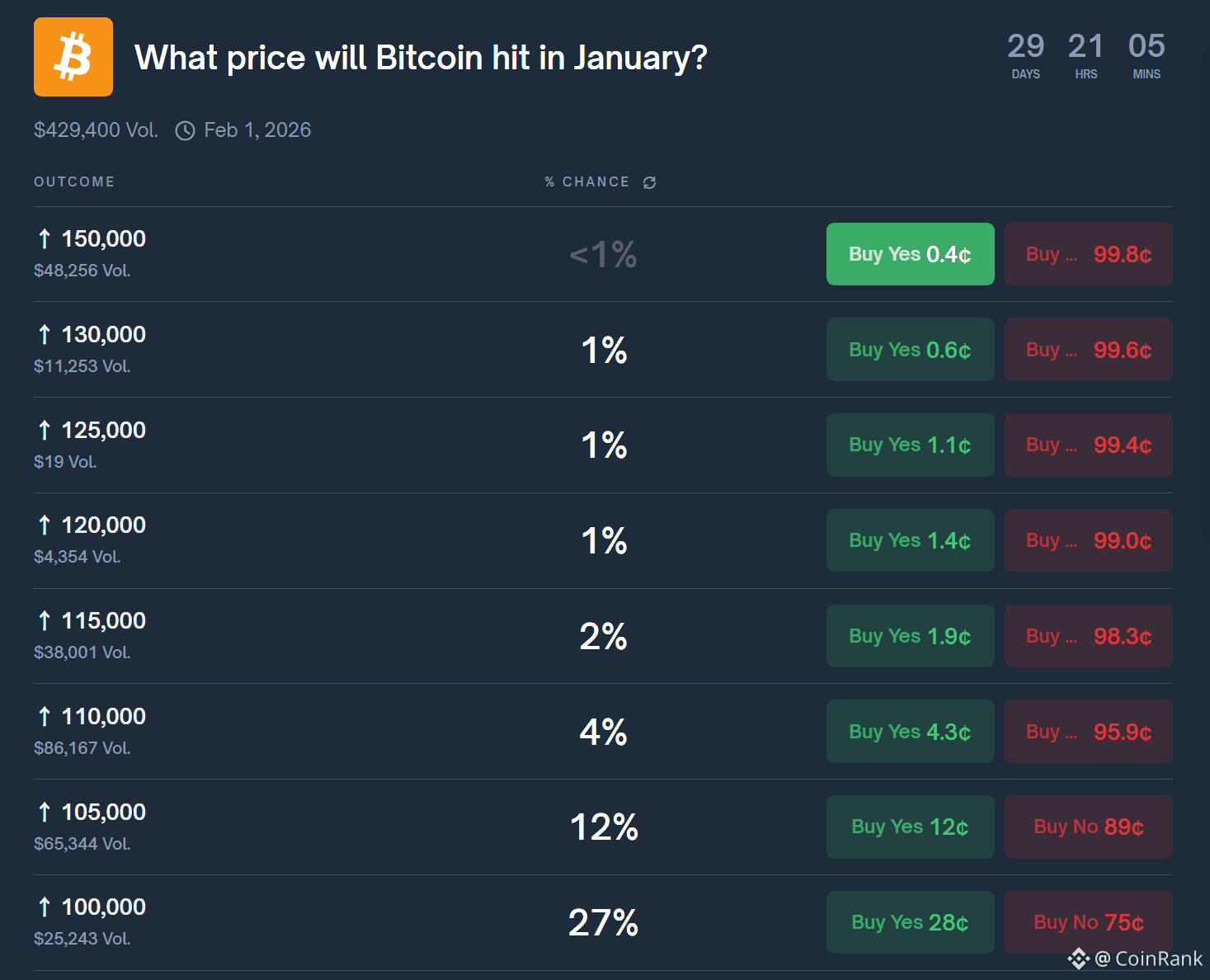This screenshot has width=1210, height=980.
Task: Click the clock icon next to Feb 1, 2026
Action: (186, 131)
